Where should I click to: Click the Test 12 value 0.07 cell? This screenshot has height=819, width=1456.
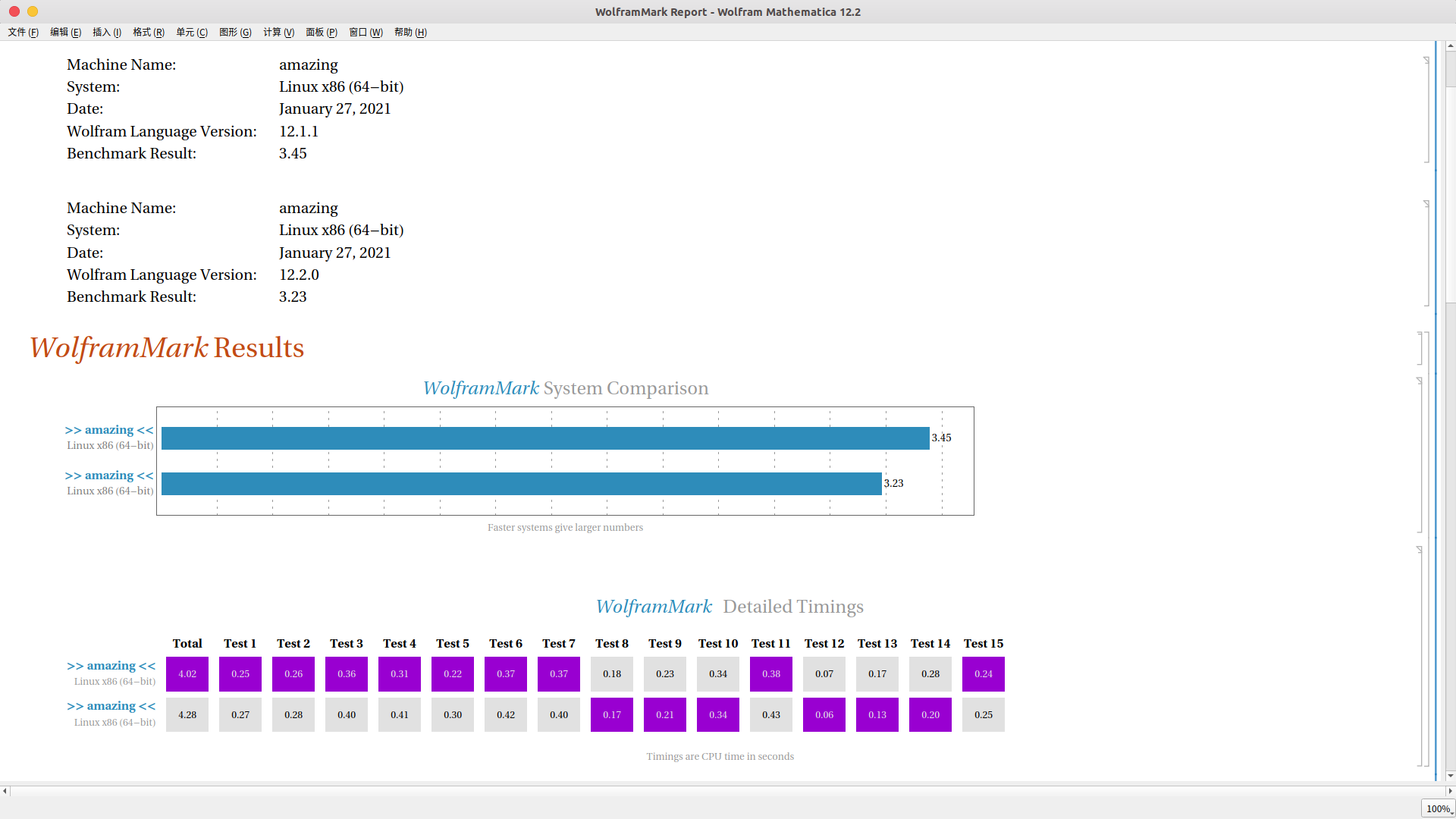coord(824,674)
